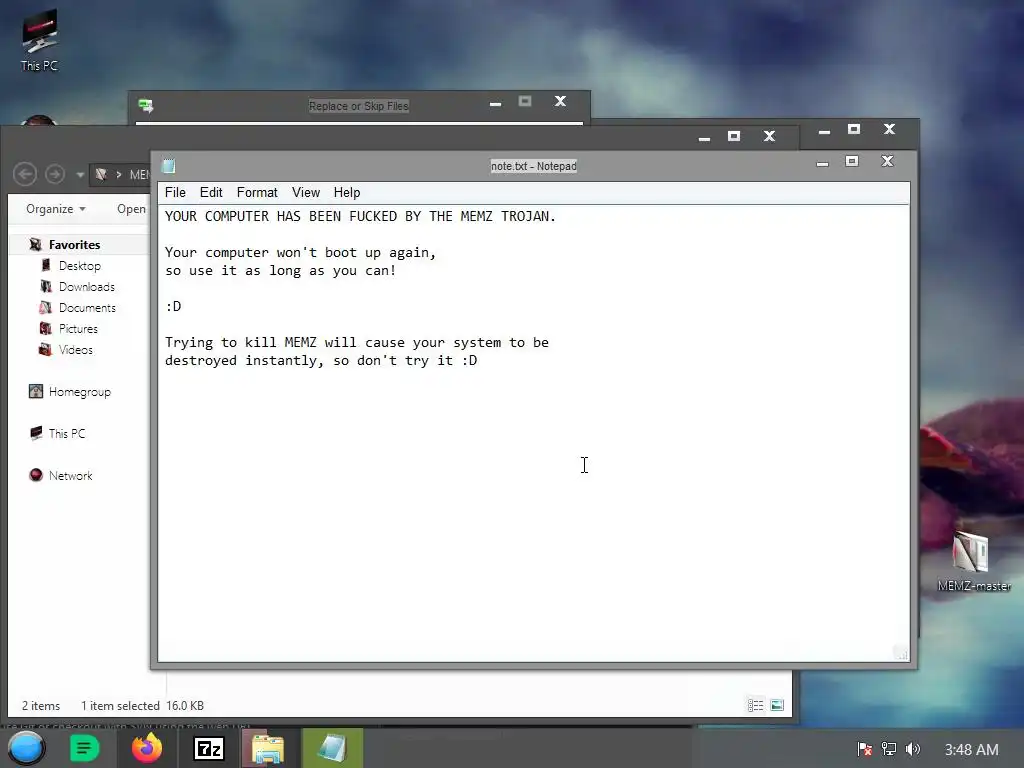Screen dimensions: 1024x768
Task: Open the Organize dropdown in Explorer
Action: 56,209
